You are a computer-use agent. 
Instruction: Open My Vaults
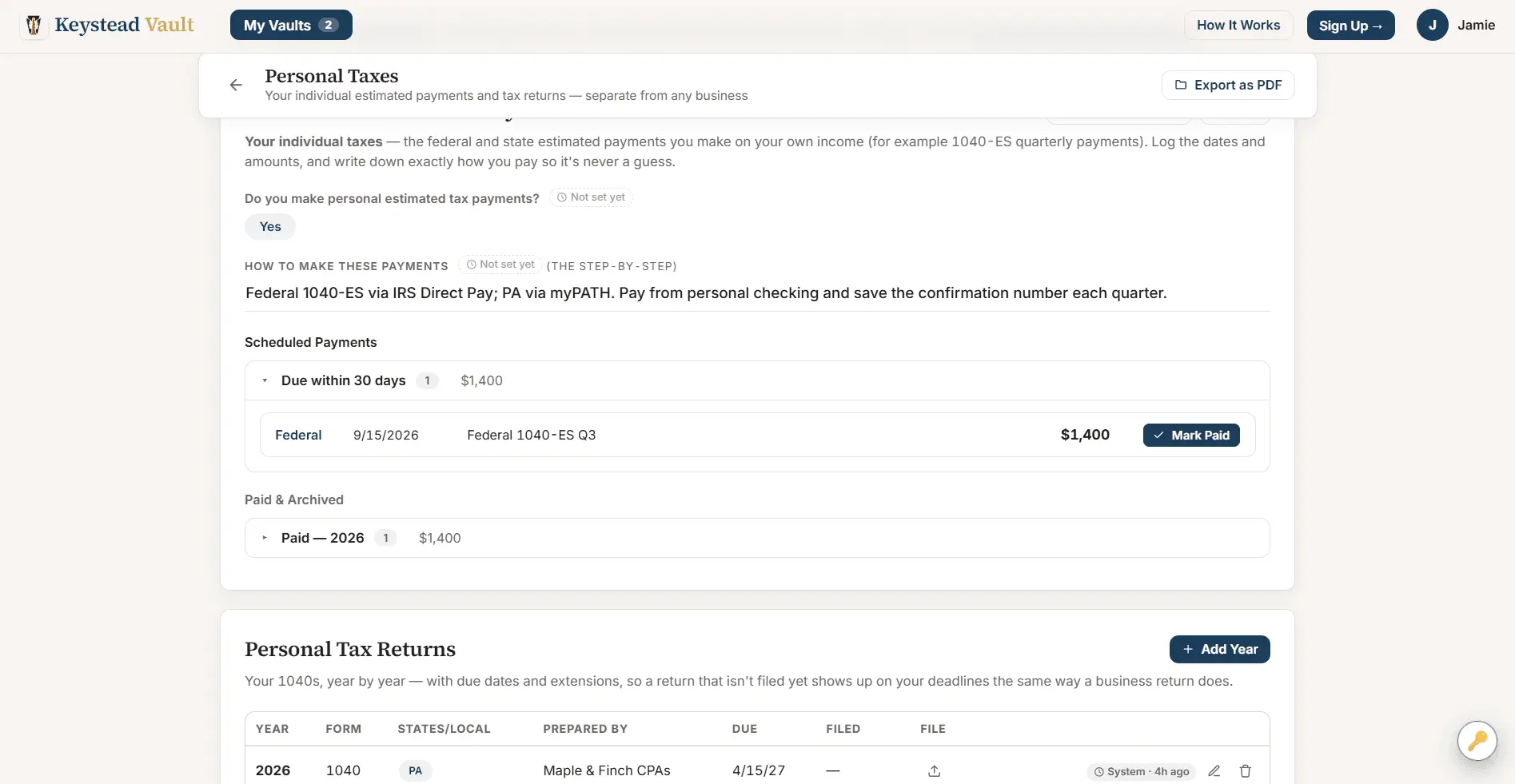click(291, 26)
